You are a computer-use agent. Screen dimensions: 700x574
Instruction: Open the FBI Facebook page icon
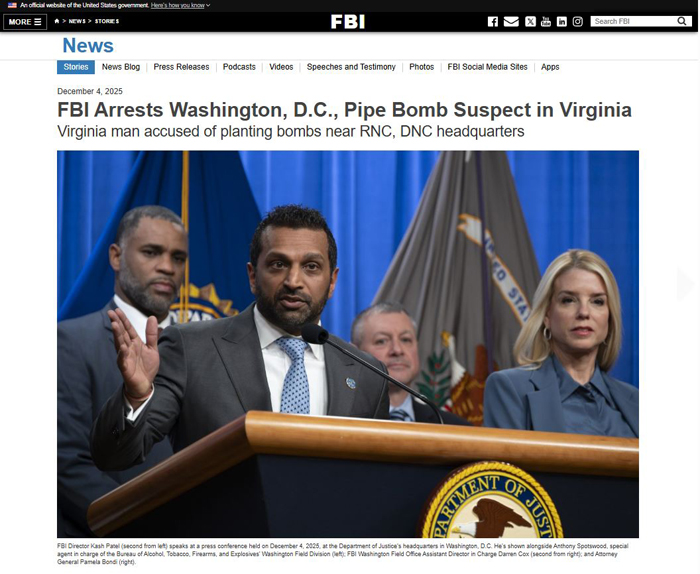point(492,21)
